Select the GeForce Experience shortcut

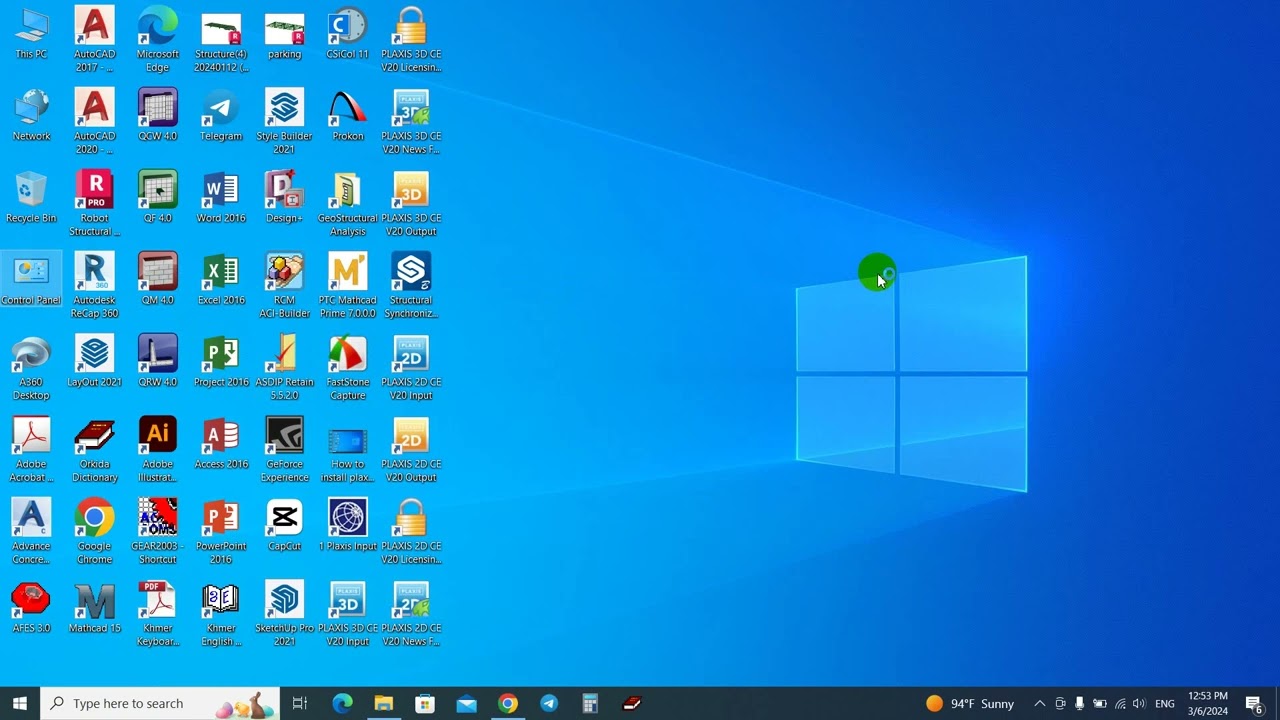tap(284, 450)
